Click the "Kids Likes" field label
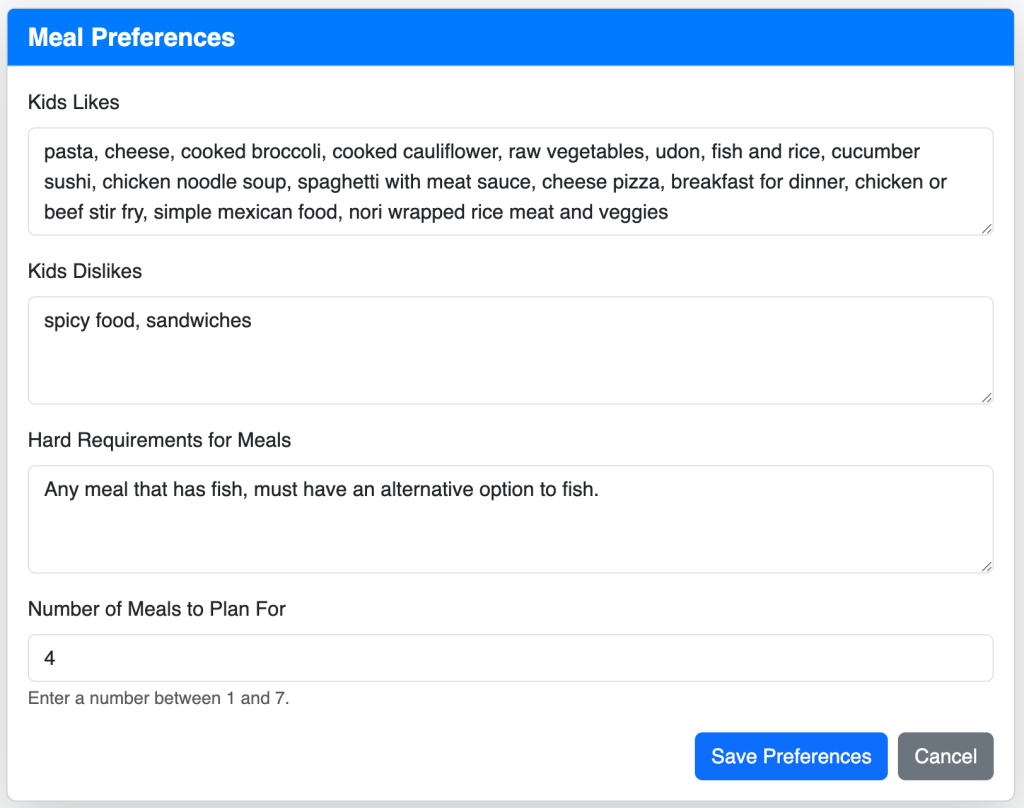The image size is (1024, 808). coord(74,102)
